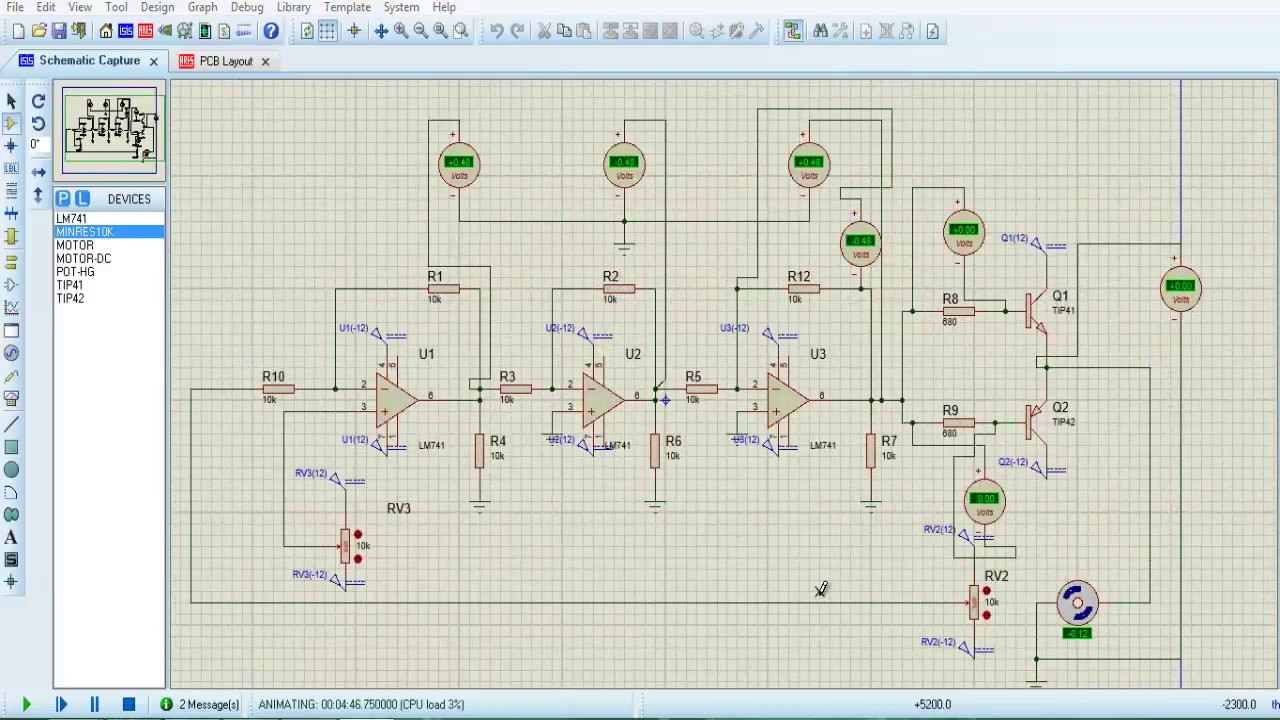The image size is (1280, 720).
Task: Open search and tag with binoculars icon
Action: point(820,31)
